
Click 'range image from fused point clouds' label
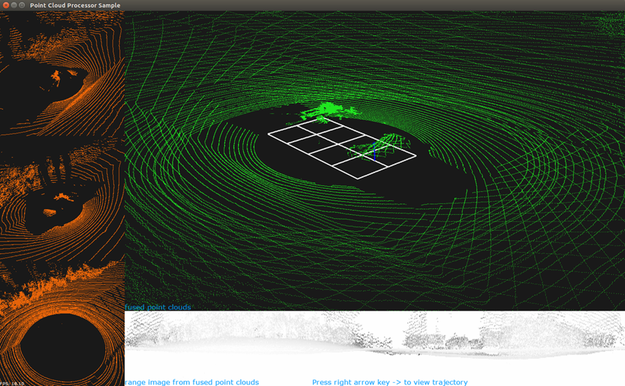click(x=192, y=382)
